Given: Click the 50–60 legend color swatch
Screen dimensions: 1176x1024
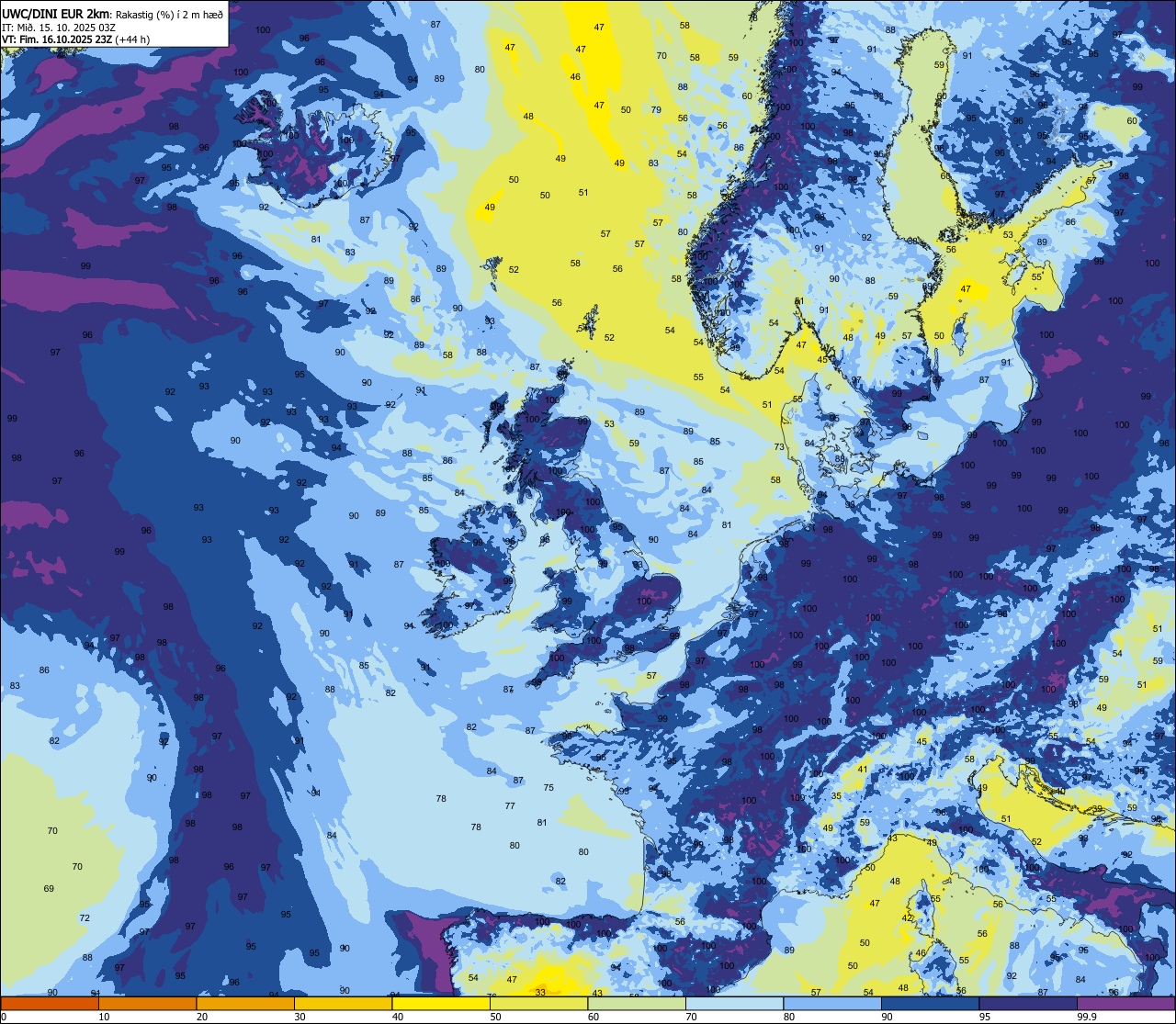Looking at the screenshot, I should click(x=538, y=1003).
